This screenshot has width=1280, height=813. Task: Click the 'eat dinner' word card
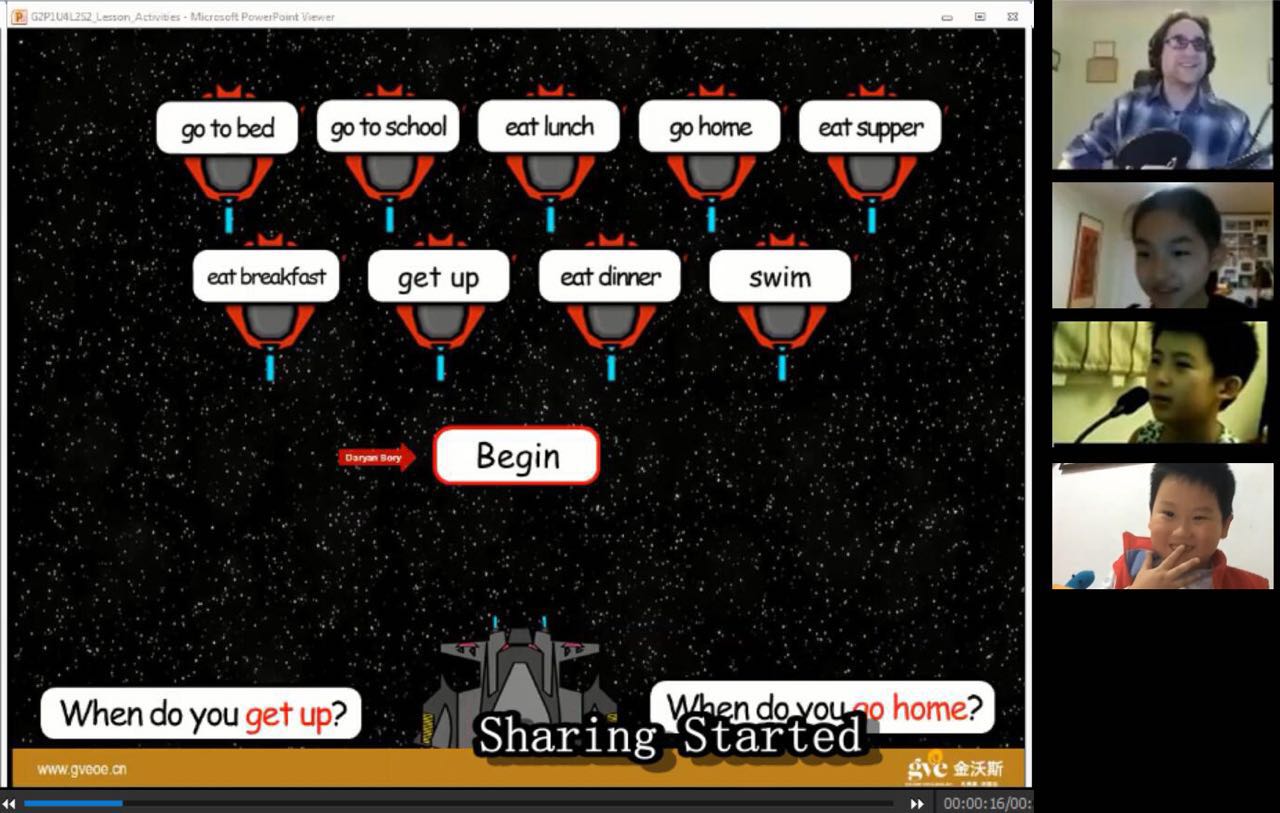click(x=610, y=277)
